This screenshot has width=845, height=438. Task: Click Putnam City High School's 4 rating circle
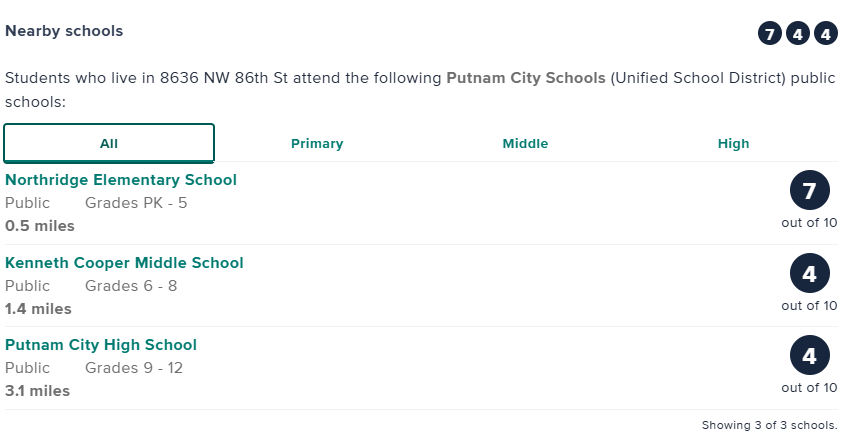(x=809, y=356)
